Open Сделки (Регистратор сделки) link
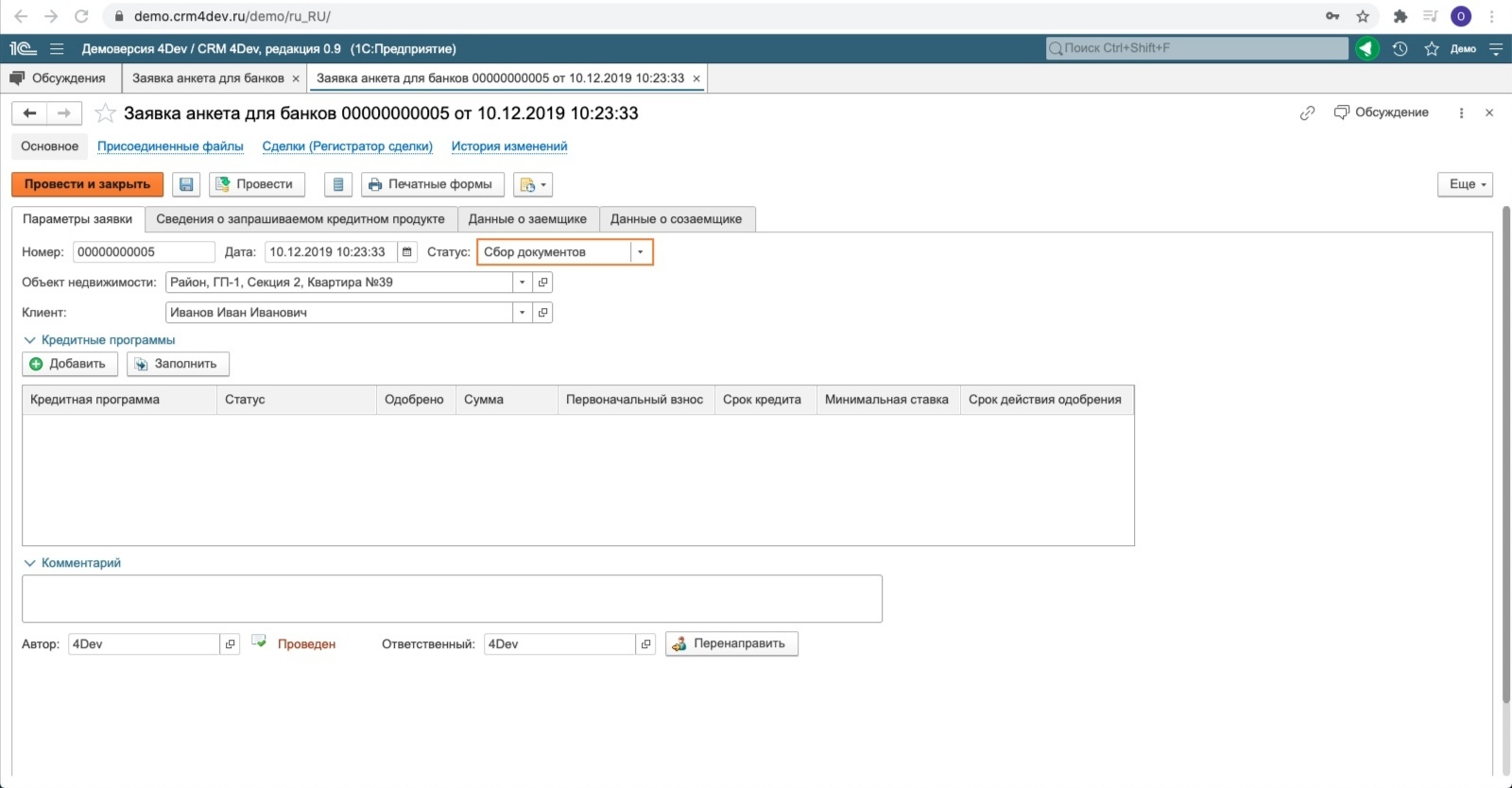Screen dimensions: 1512x788 tap(347, 146)
